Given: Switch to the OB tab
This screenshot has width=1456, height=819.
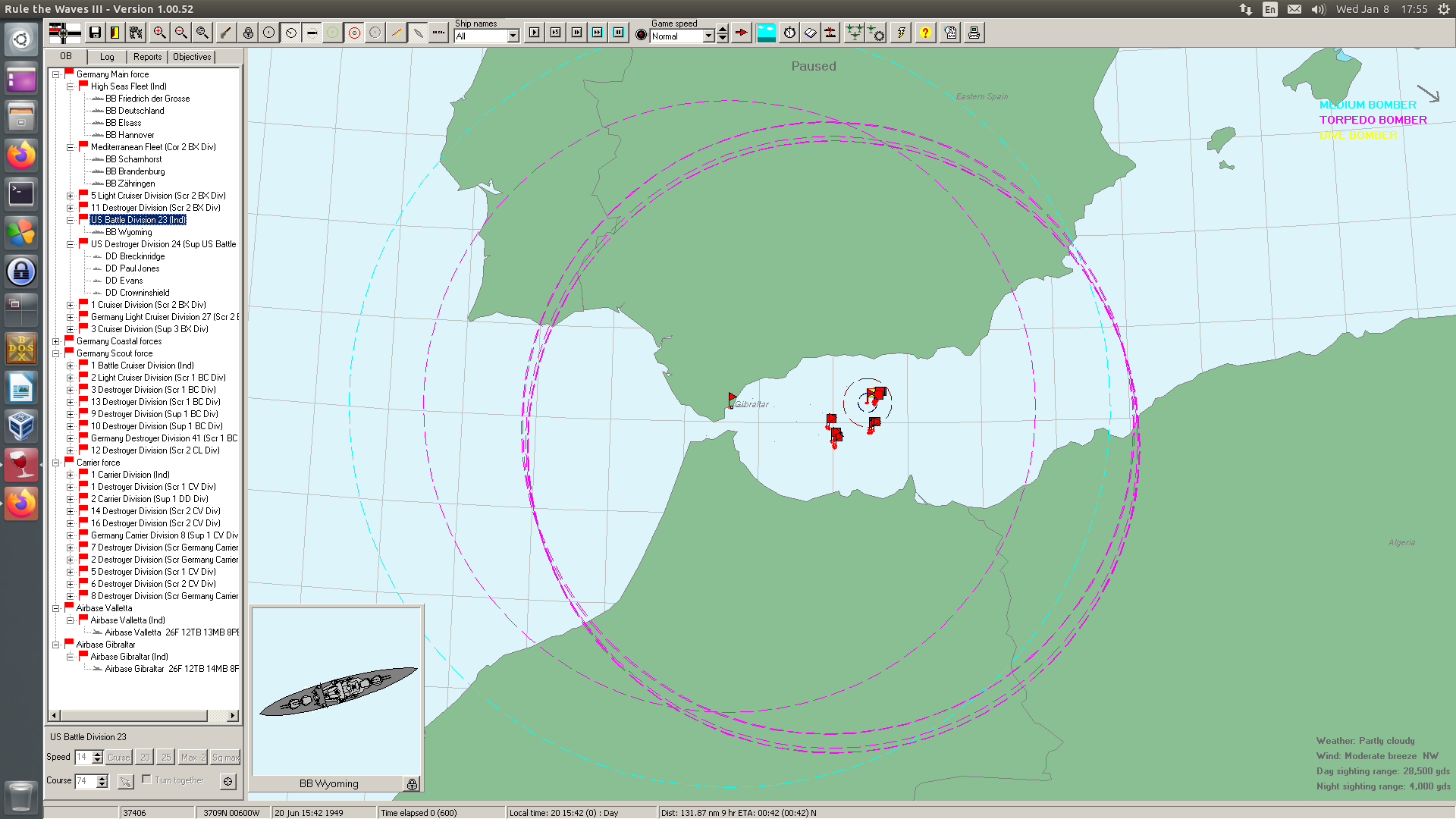Looking at the screenshot, I should 66,56.
